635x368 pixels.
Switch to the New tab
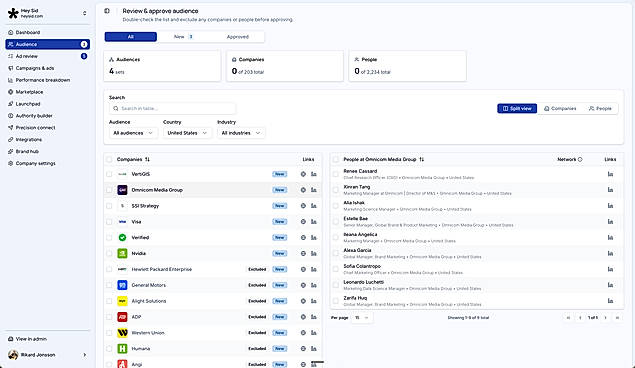pyautogui.click(x=183, y=37)
